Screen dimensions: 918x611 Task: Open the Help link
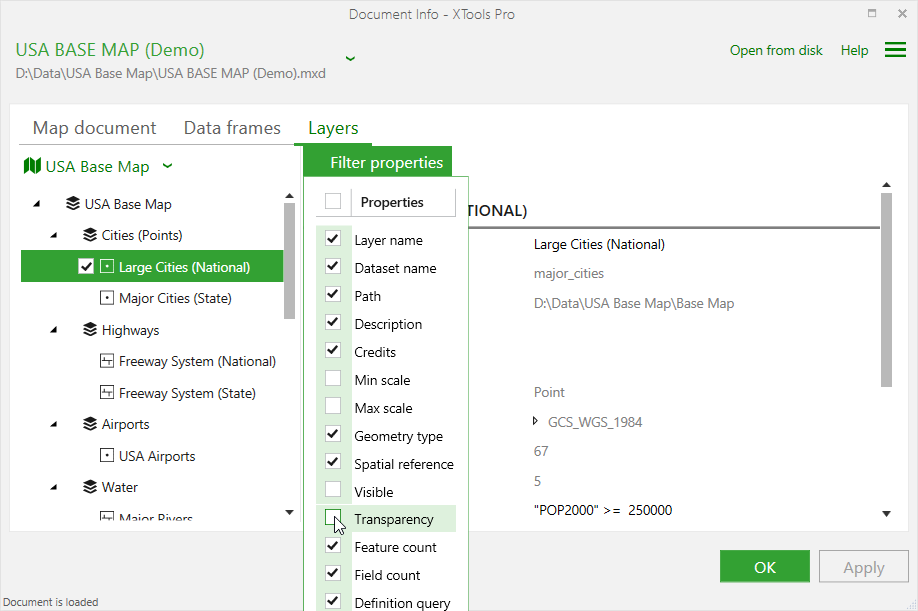point(854,50)
